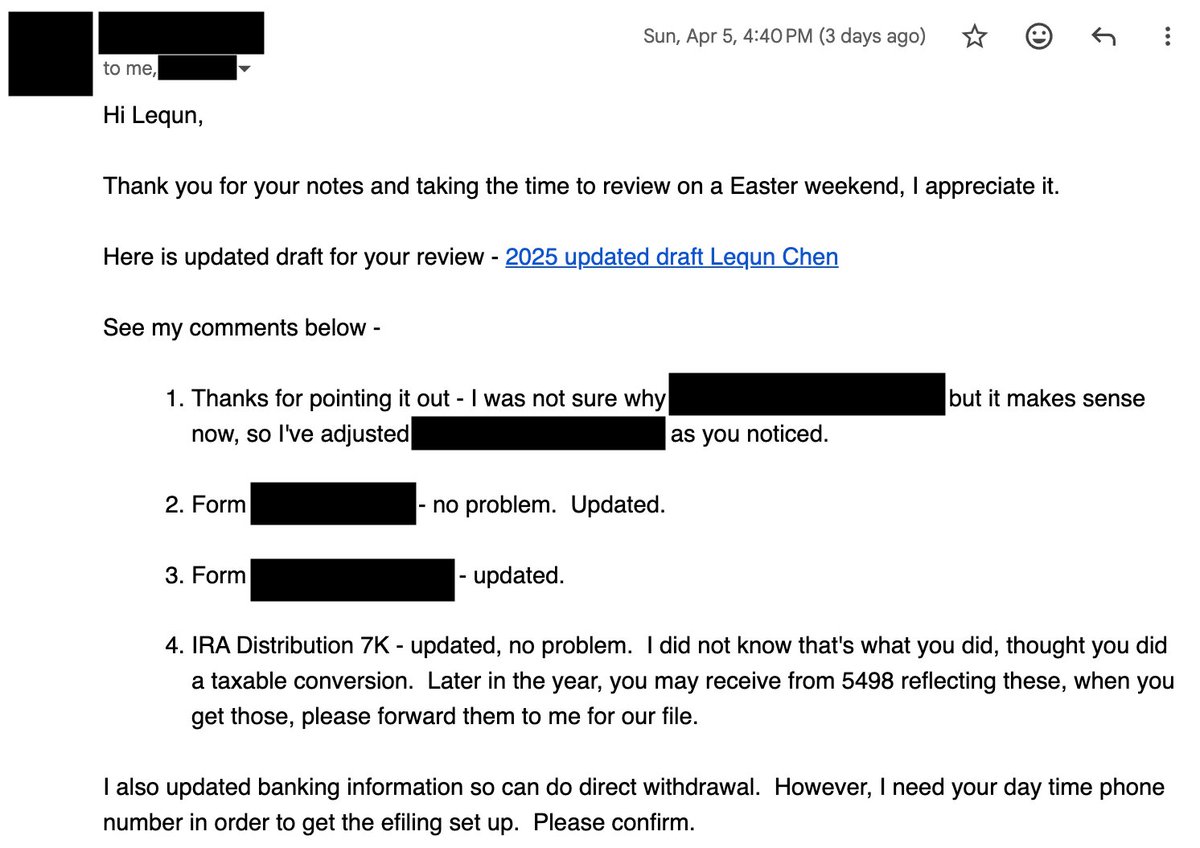
Task: Click the redacted second recipient name
Action: click(196, 69)
